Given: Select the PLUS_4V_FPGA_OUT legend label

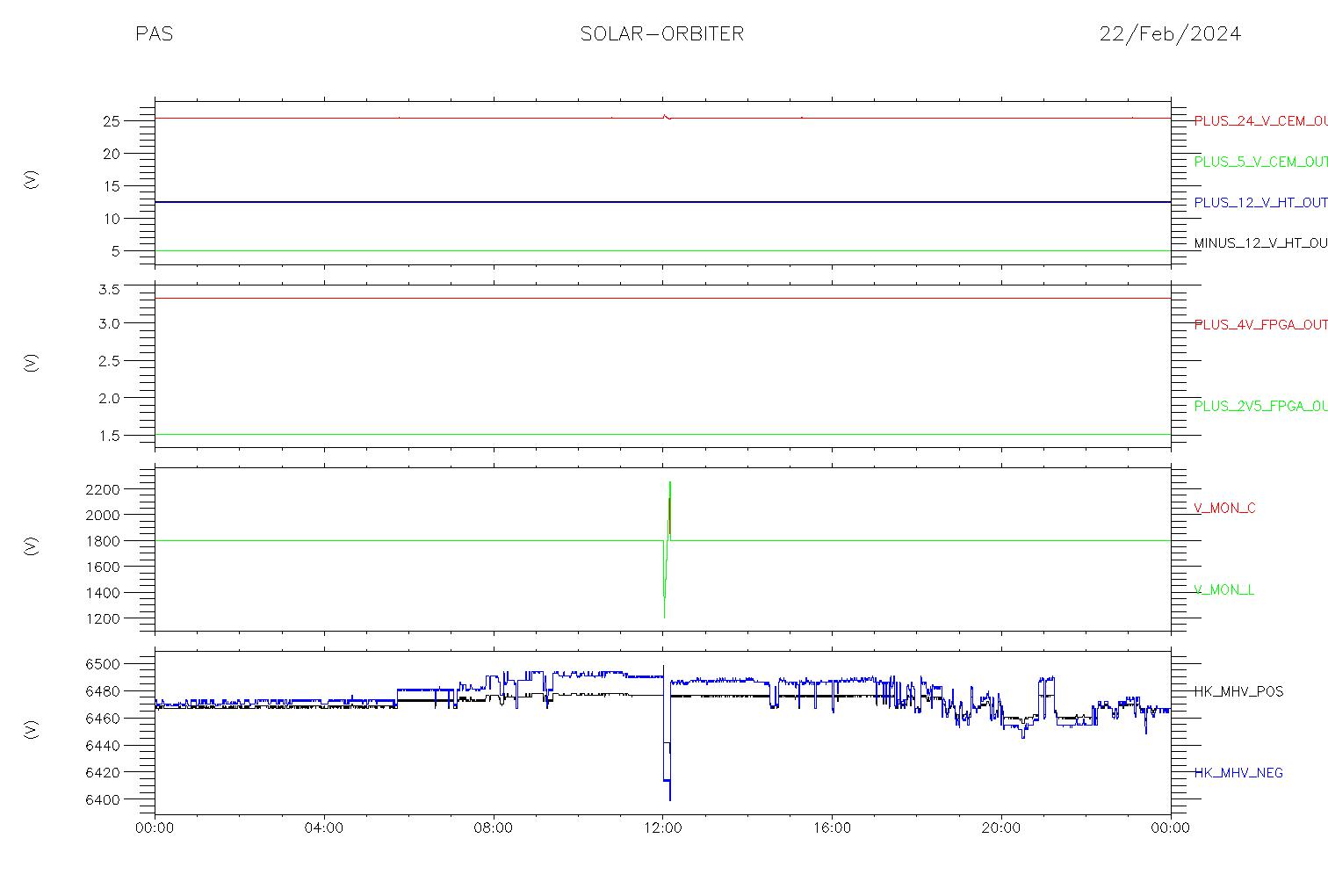Looking at the screenshot, I should coord(1260,324).
